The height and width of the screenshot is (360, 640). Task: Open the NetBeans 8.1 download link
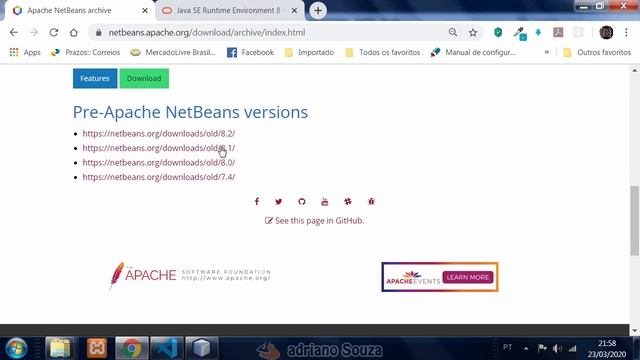(159, 148)
